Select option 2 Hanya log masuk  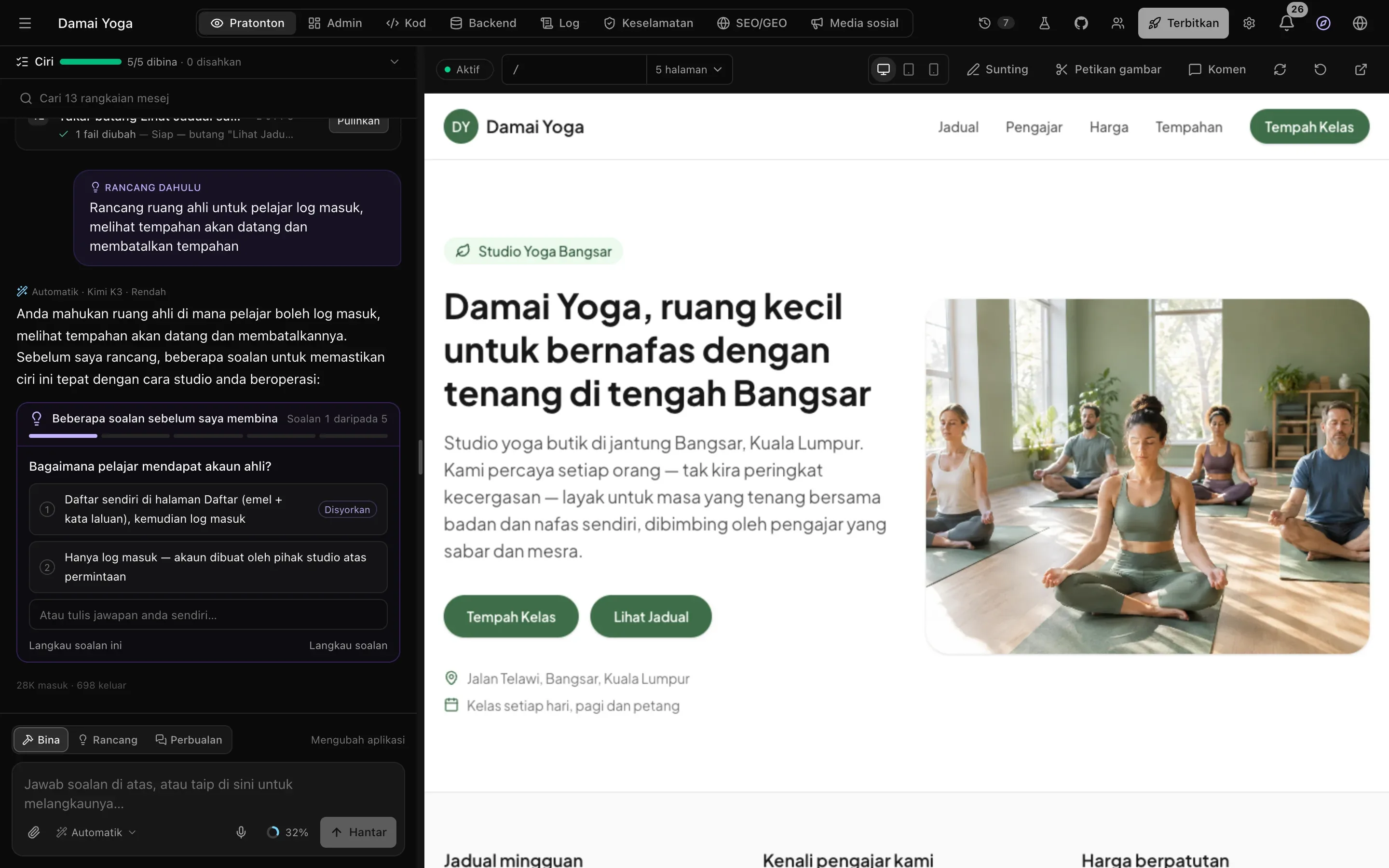click(x=208, y=567)
